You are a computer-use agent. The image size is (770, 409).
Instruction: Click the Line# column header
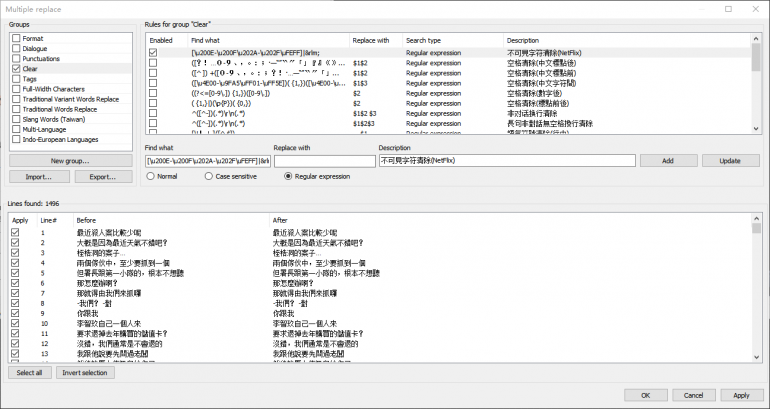55,220
